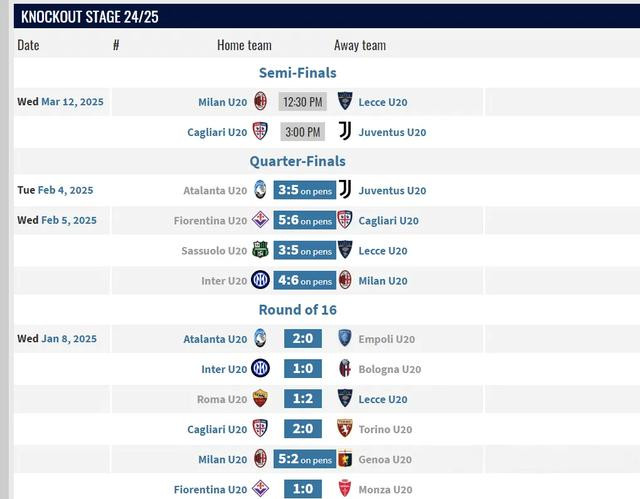Open Roma–Lecce 1:2 score

[303, 399]
